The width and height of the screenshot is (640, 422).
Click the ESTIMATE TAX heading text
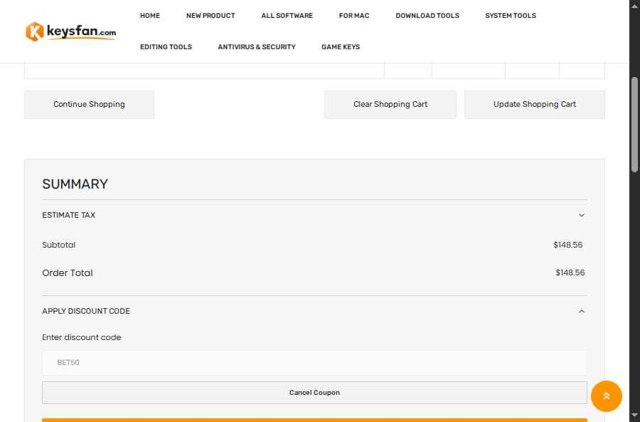[69, 215]
